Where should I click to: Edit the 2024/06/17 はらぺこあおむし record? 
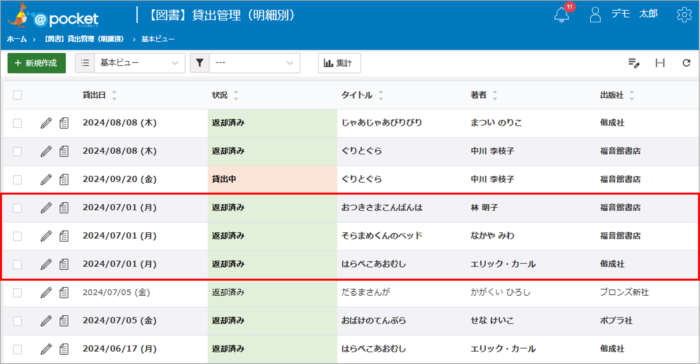(x=46, y=349)
